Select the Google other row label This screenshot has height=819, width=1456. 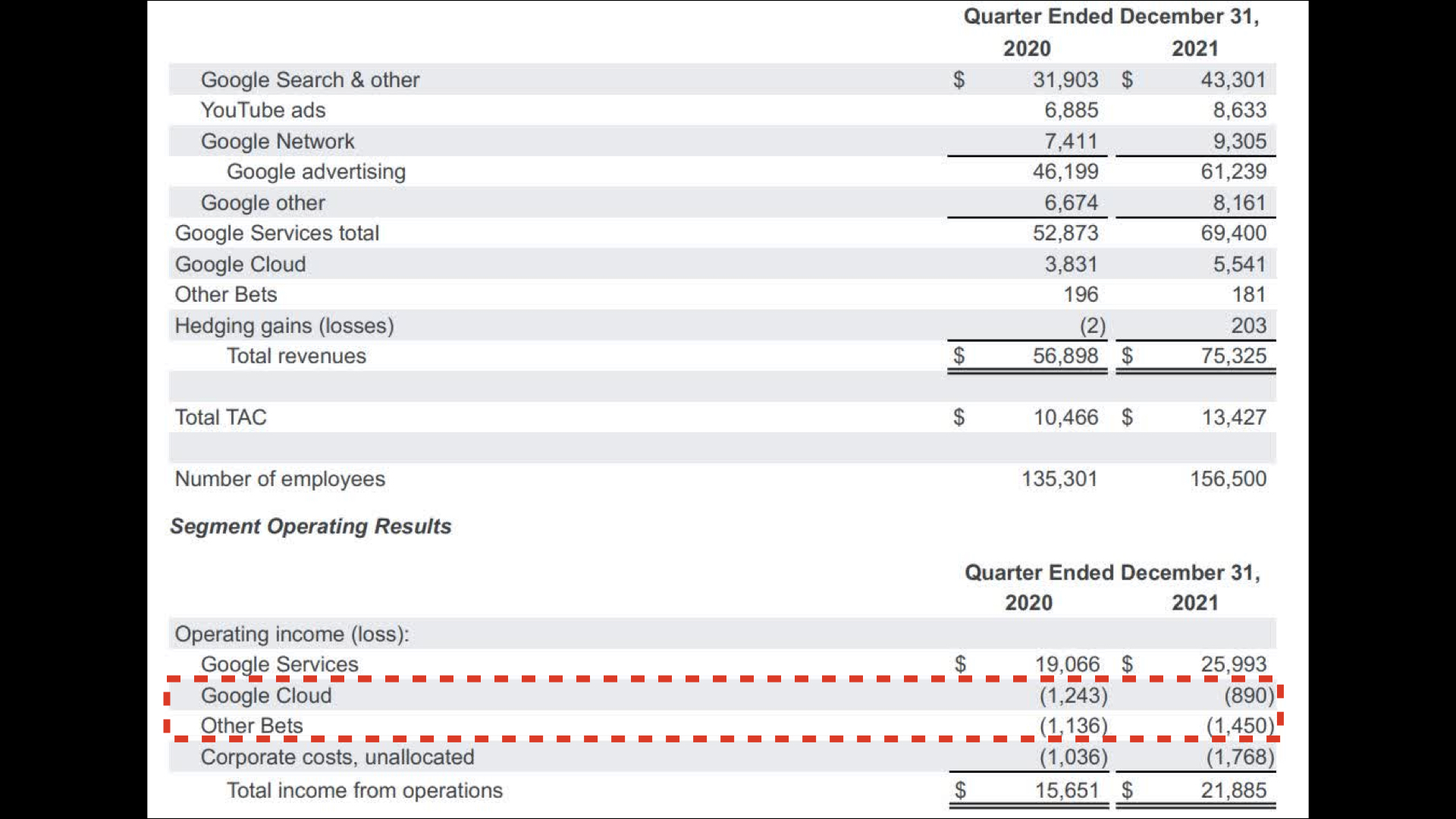262,202
